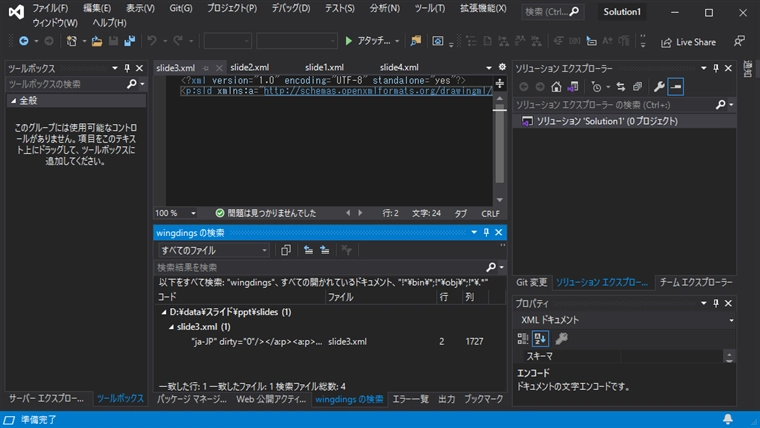Open the 拡張機能(X) menu
The width and height of the screenshot is (760, 428).
(483, 8)
